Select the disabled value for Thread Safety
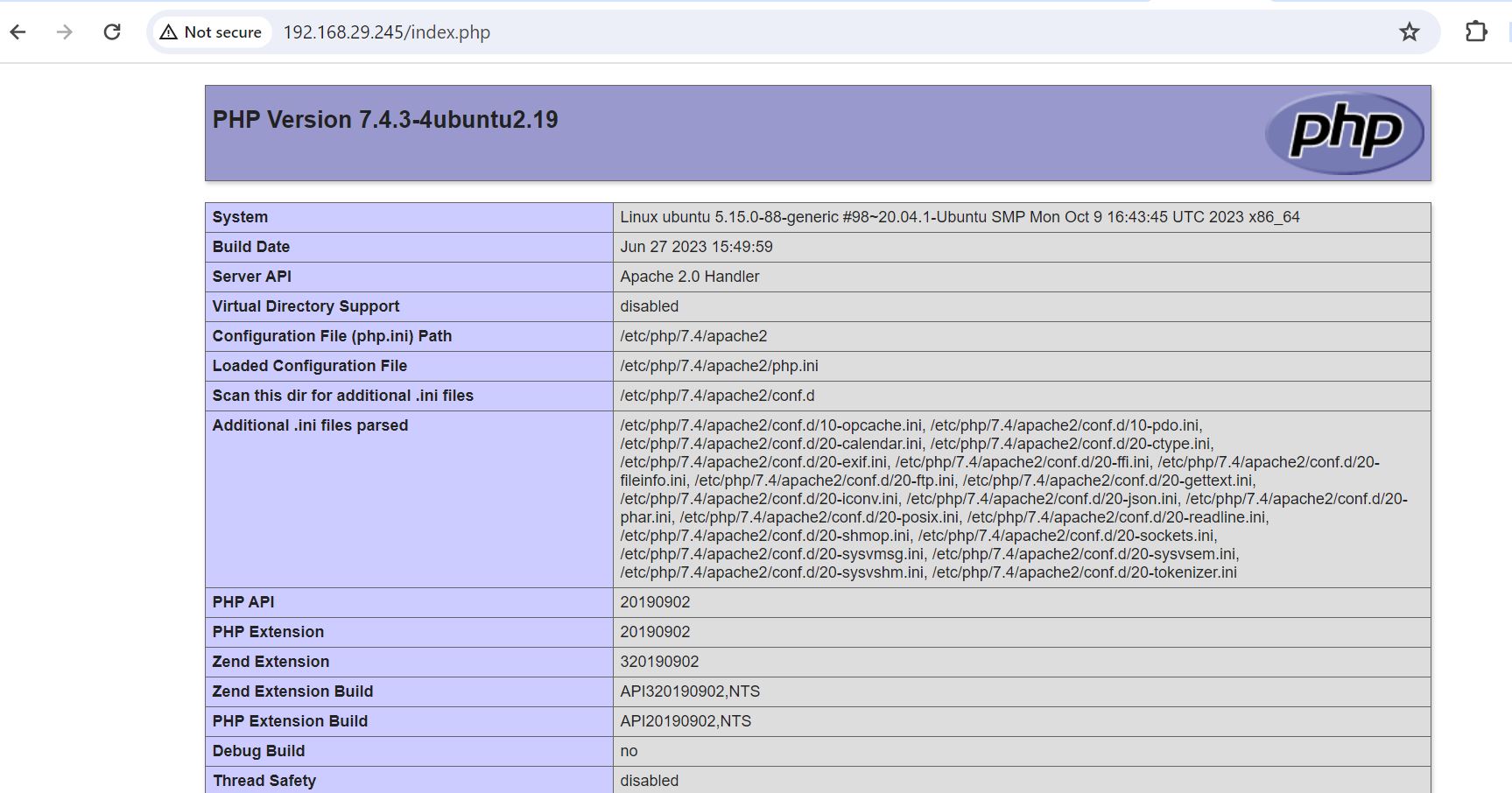The height and width of the screenshot is (793, 1512). (x=650, y=781)
